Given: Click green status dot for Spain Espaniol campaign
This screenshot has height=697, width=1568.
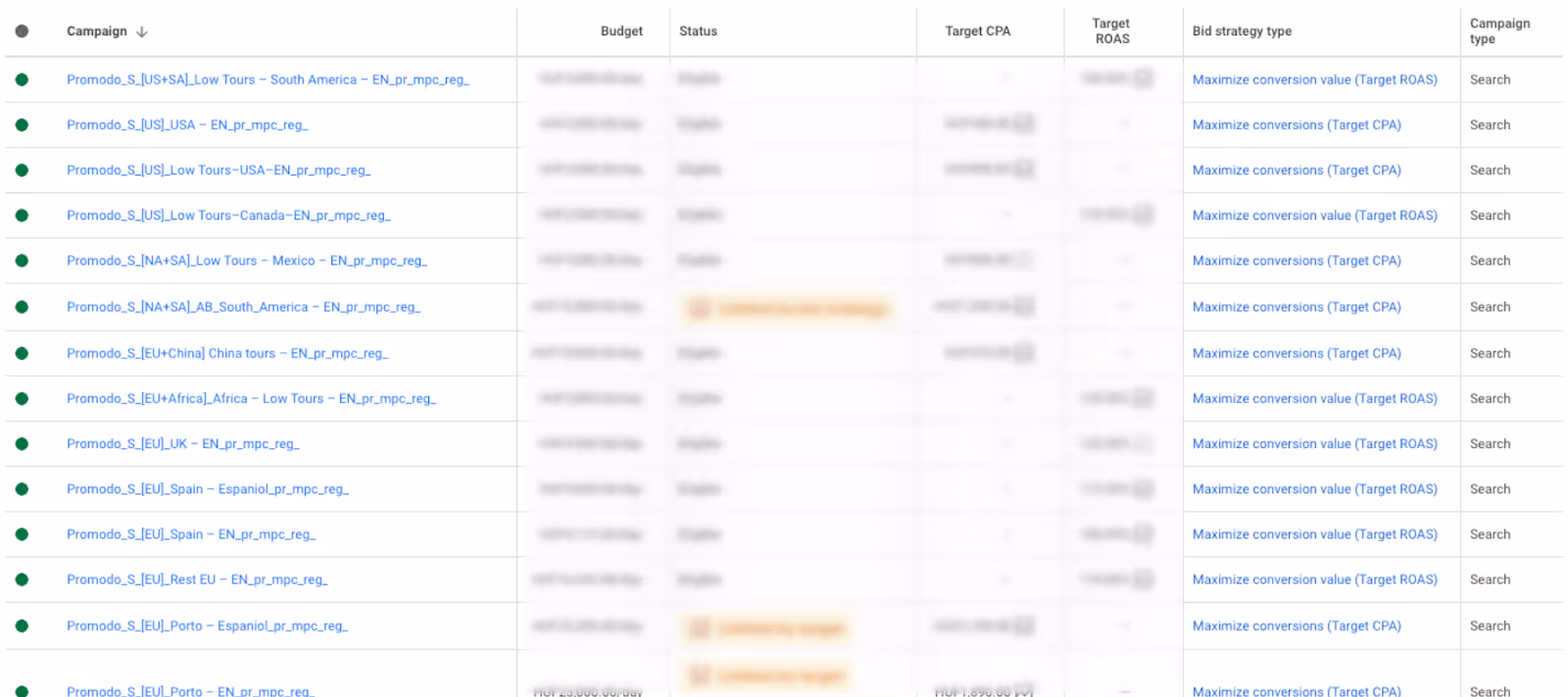Looking at the screenshot, I should [x=22, y=489].
